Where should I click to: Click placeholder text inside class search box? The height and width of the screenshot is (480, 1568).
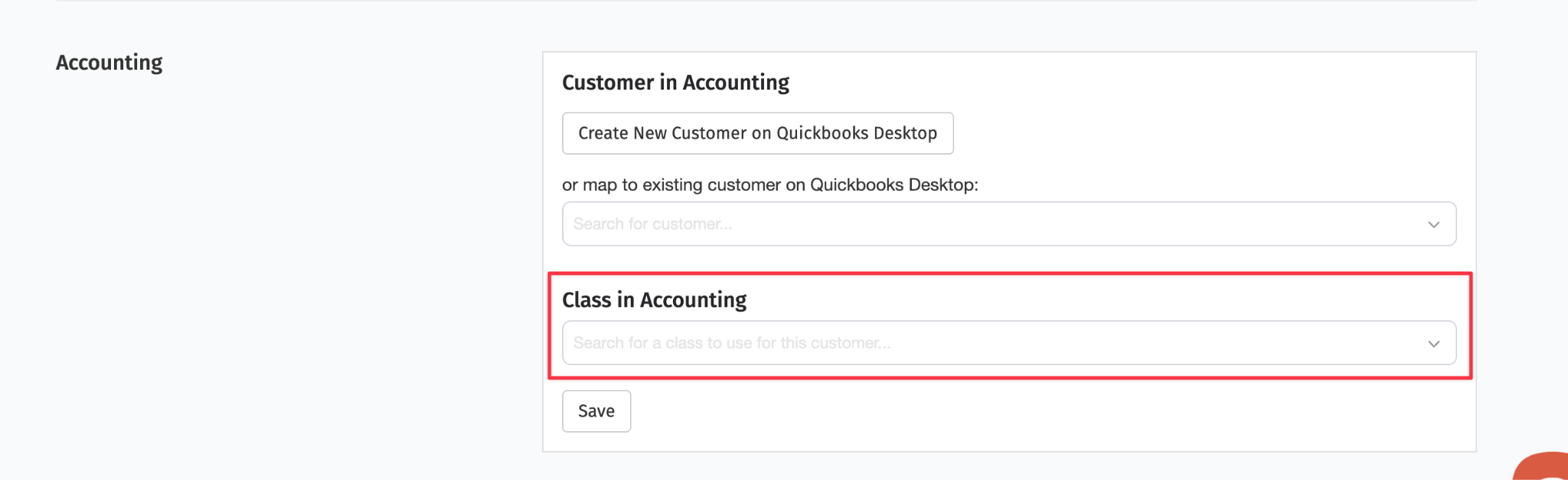click(x=732, y=343)
